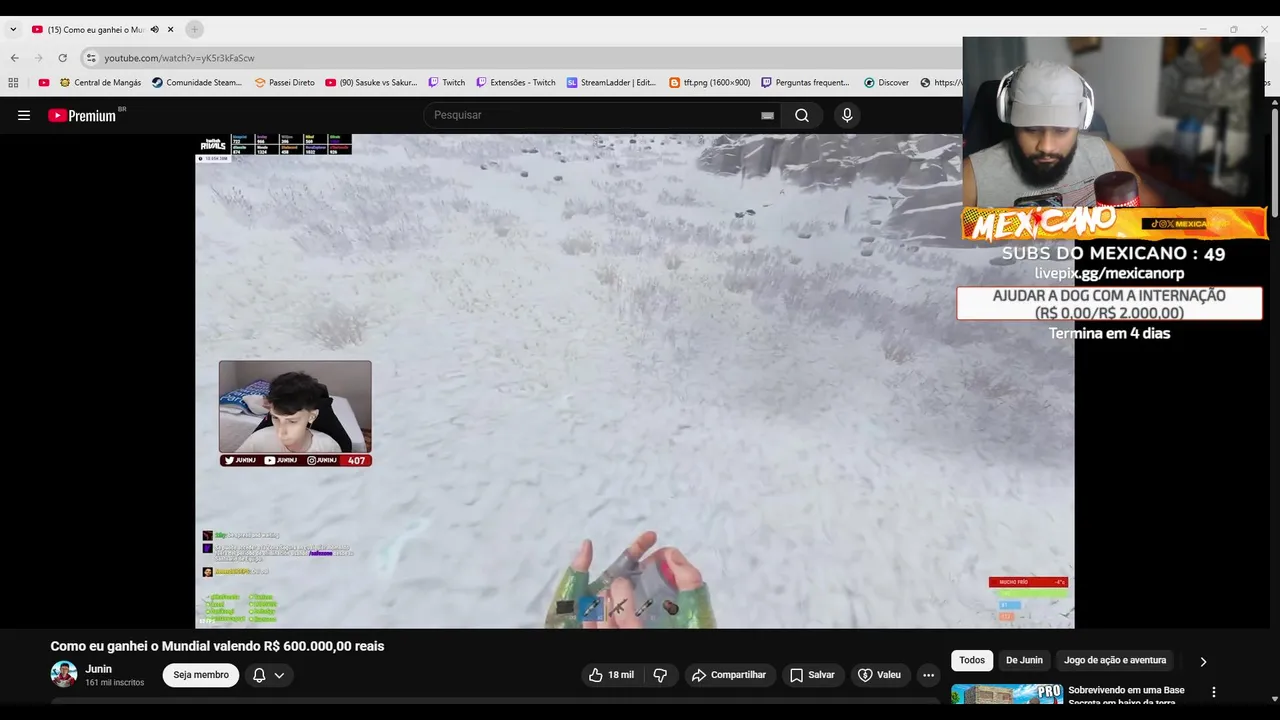Viewport: 1280px width, 720px height.
Task: Save the video with the Salvar button
Action: (812, 675)
